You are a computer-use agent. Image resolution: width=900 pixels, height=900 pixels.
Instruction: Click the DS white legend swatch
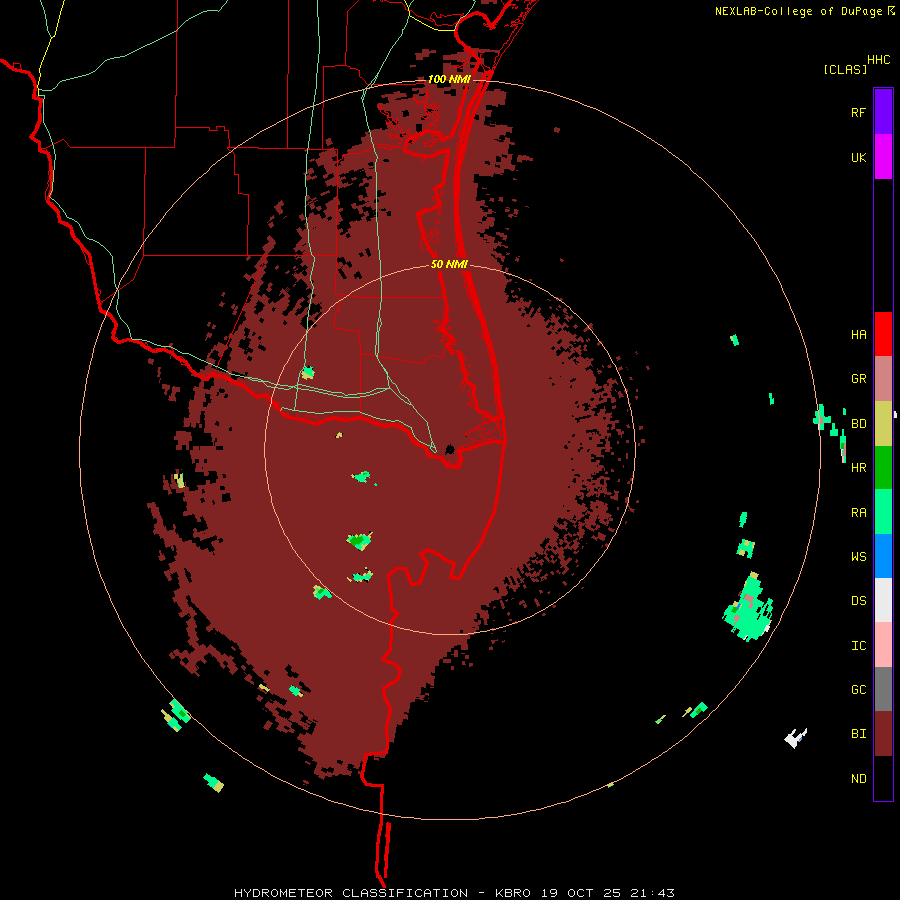point(883,600)
